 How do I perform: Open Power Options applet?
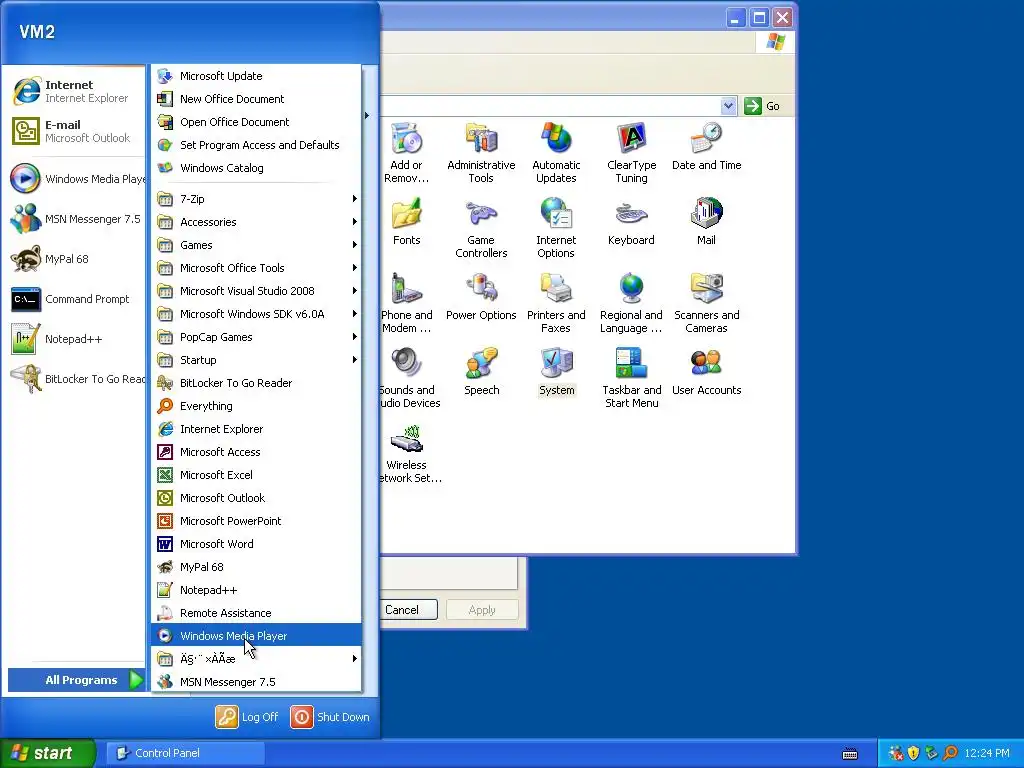[481, 296]
